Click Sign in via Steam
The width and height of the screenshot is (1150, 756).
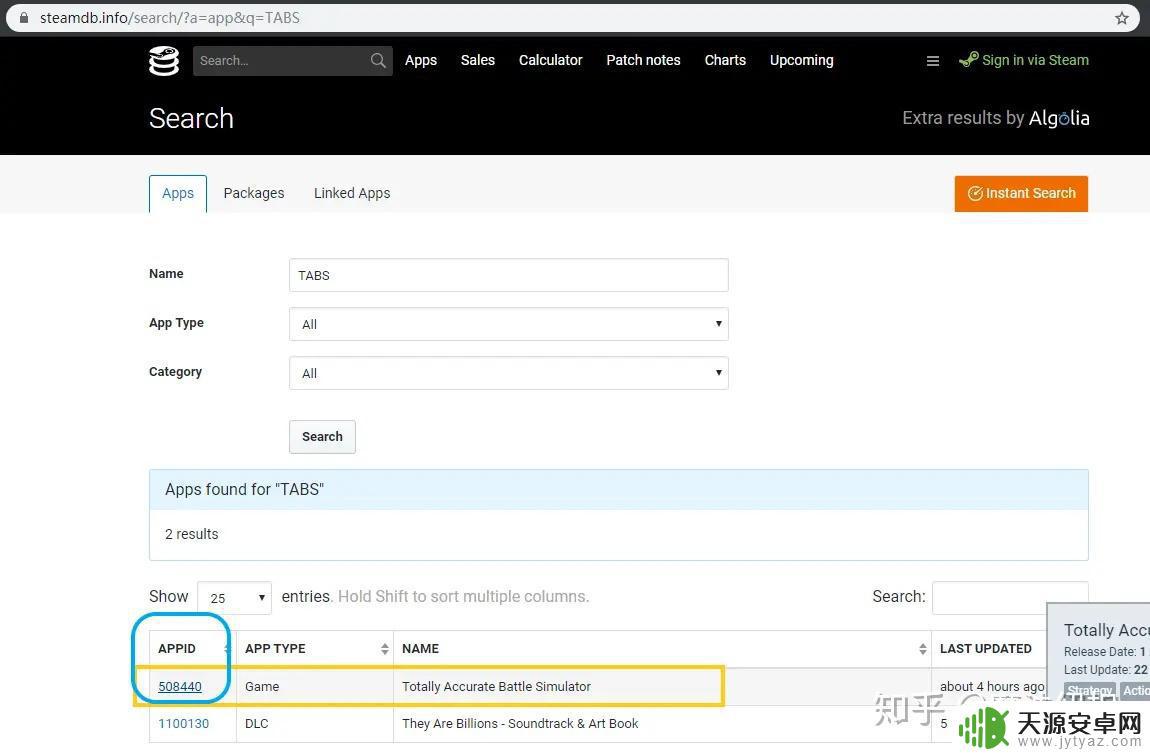[x=1024, y=60]
